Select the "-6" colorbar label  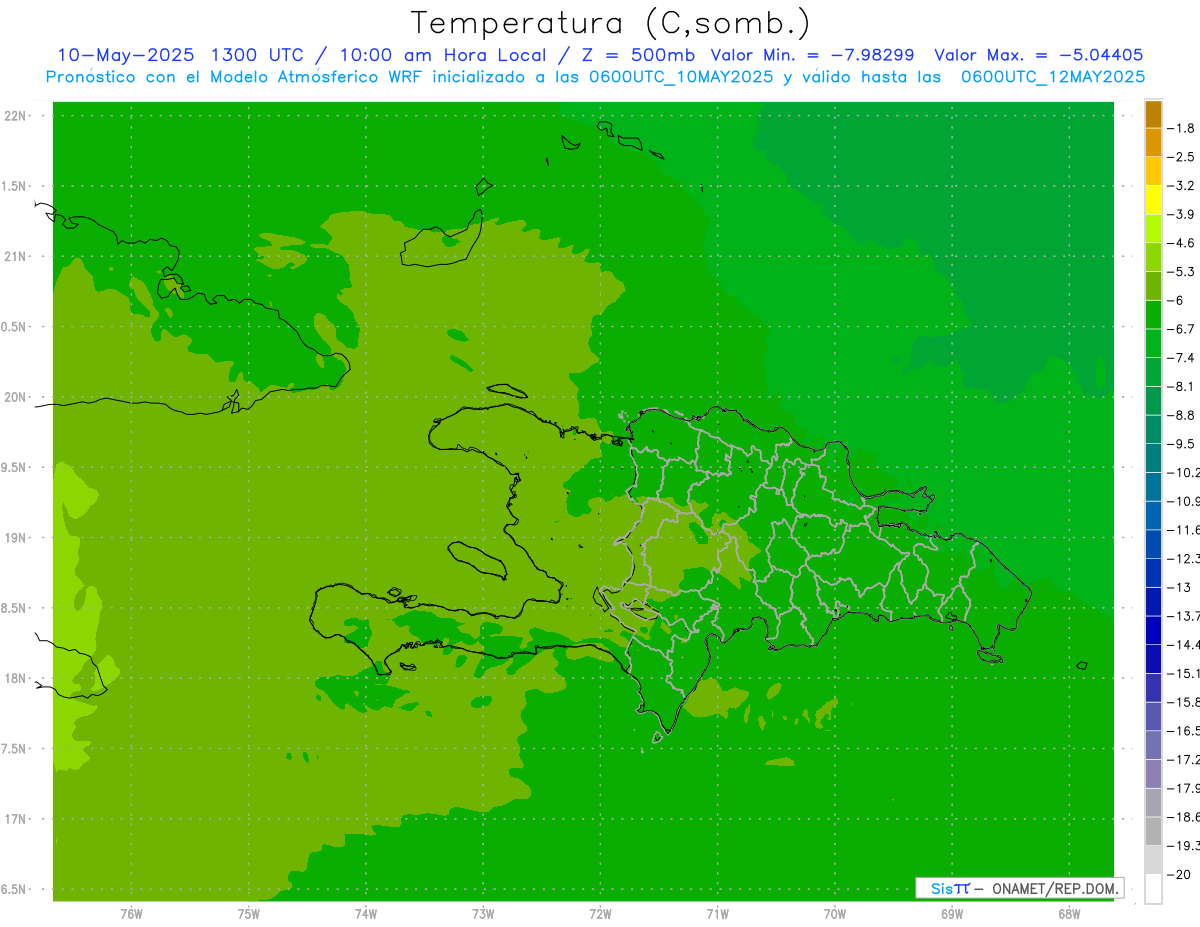(1178, 300)
